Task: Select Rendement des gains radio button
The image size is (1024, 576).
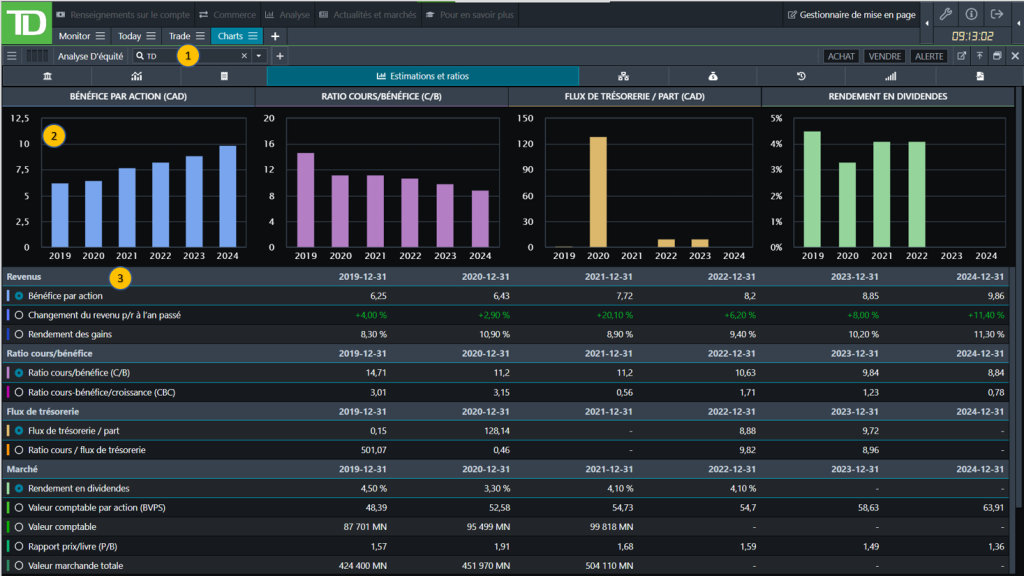Action: (x=19, y=334)
